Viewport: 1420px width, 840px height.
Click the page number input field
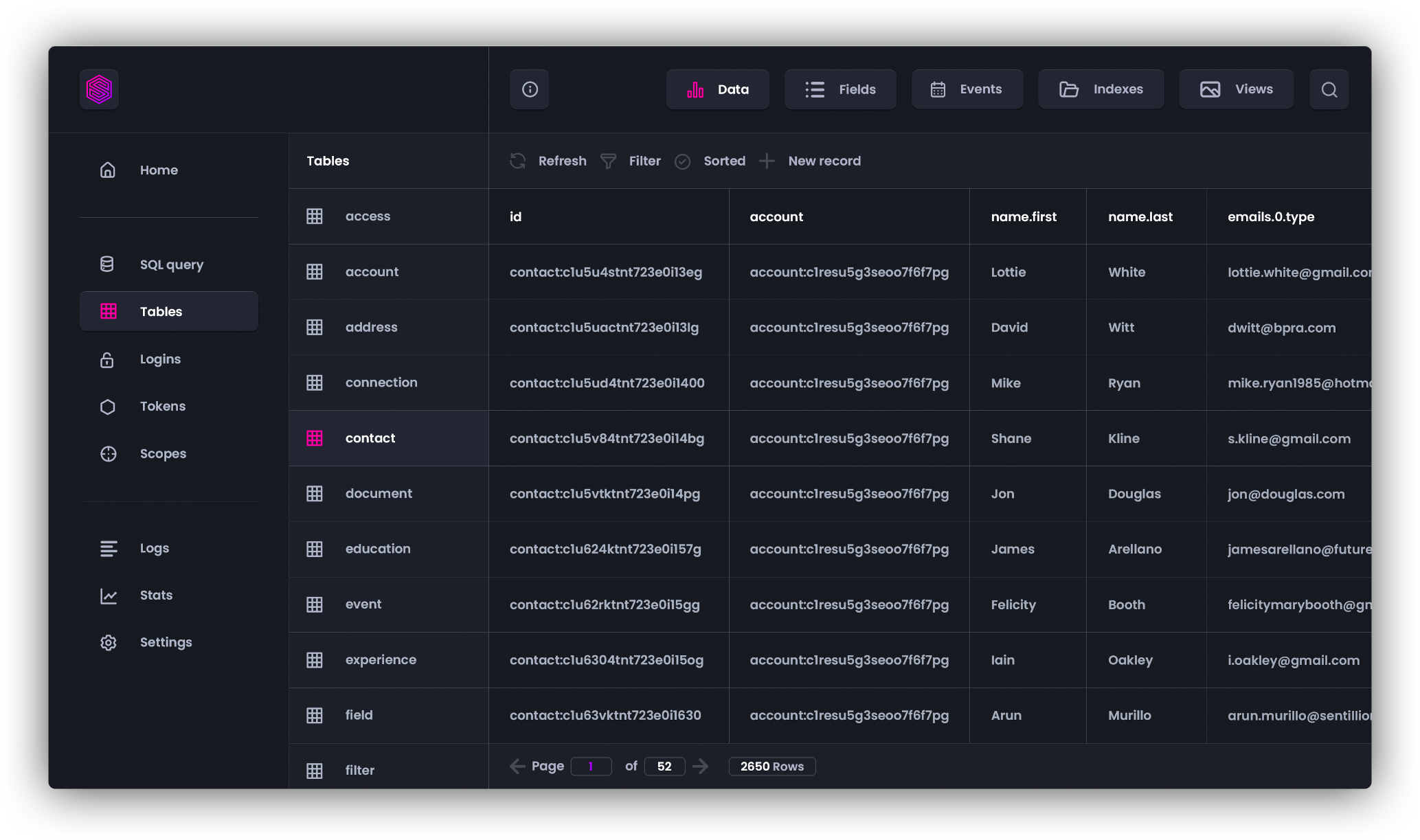[591, 766]
